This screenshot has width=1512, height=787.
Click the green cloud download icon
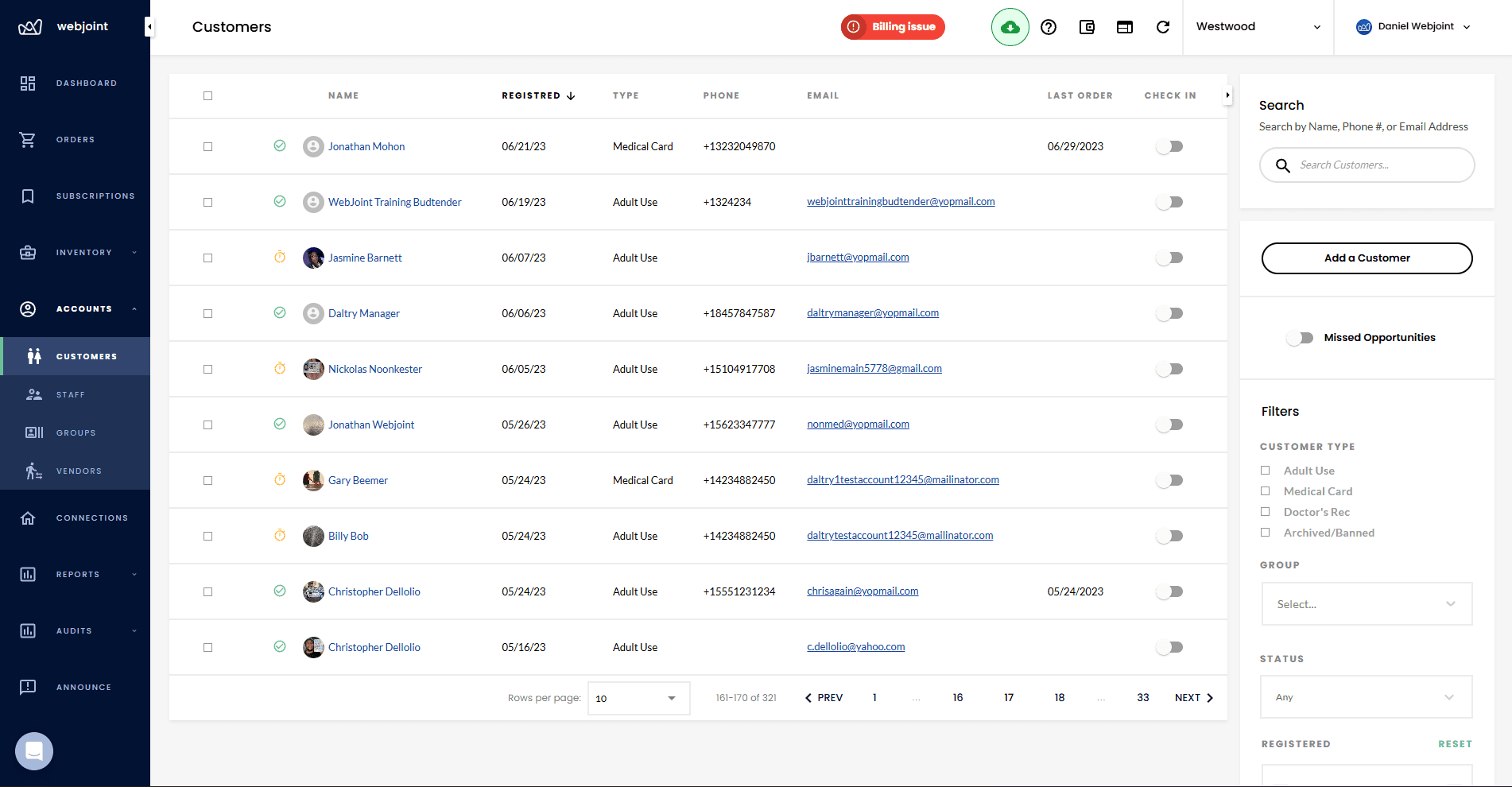coord(1010,26)
